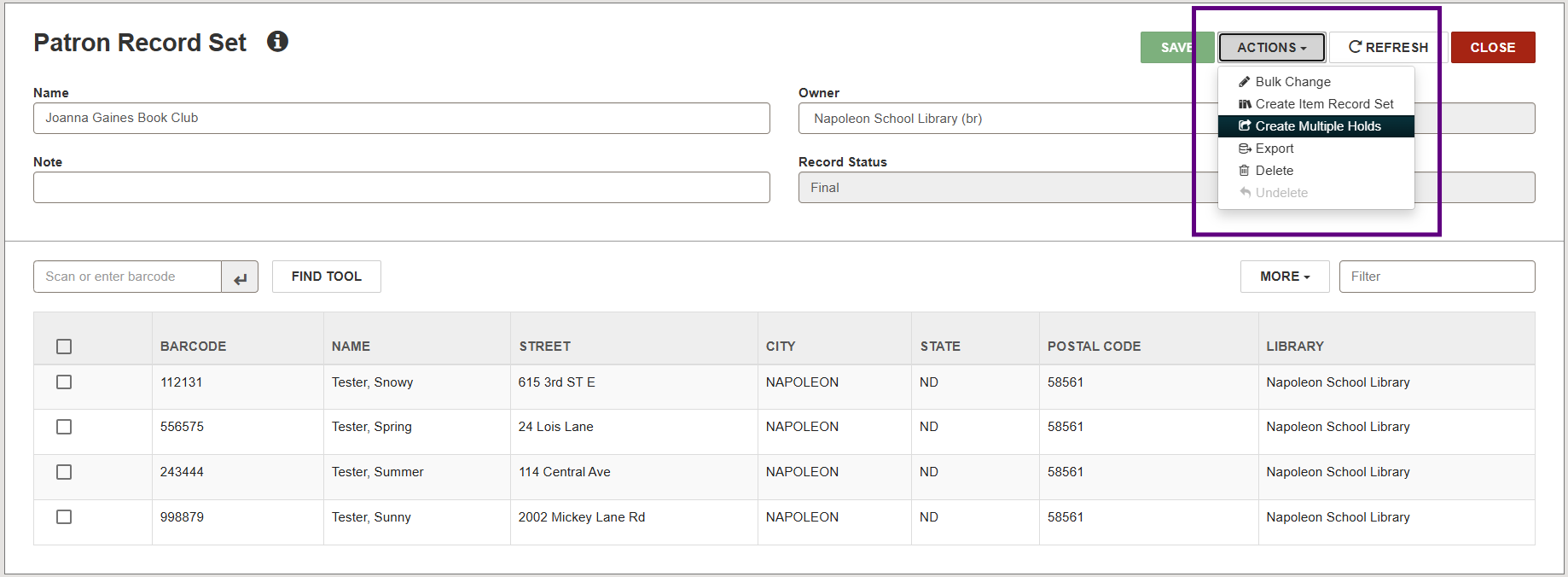
Task: Check the row for Tester, Sunny
Action: (64, 517)
